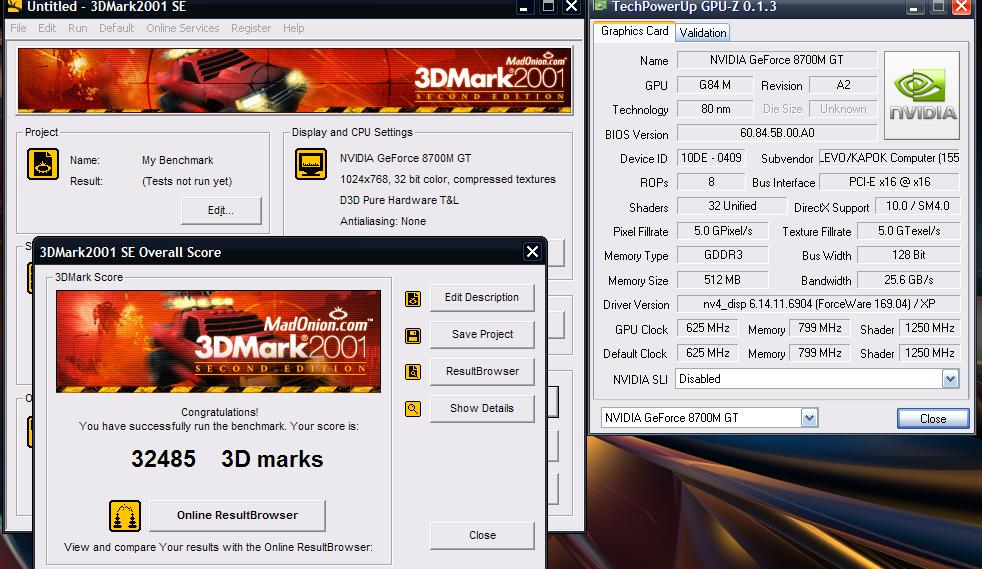Click the 3DMark2001 main window banner
Image resolution: width=982 pixels, height=569 pixels.
[294, 81]
